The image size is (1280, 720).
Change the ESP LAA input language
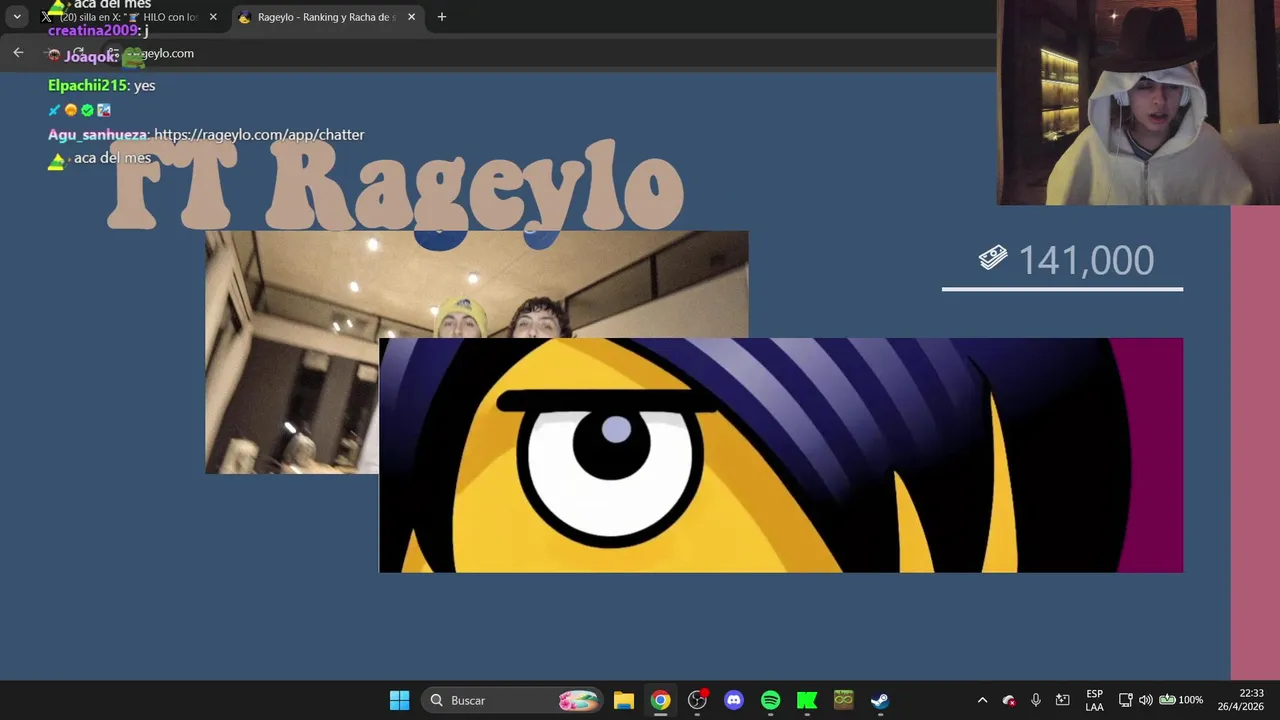[1094, 700]
